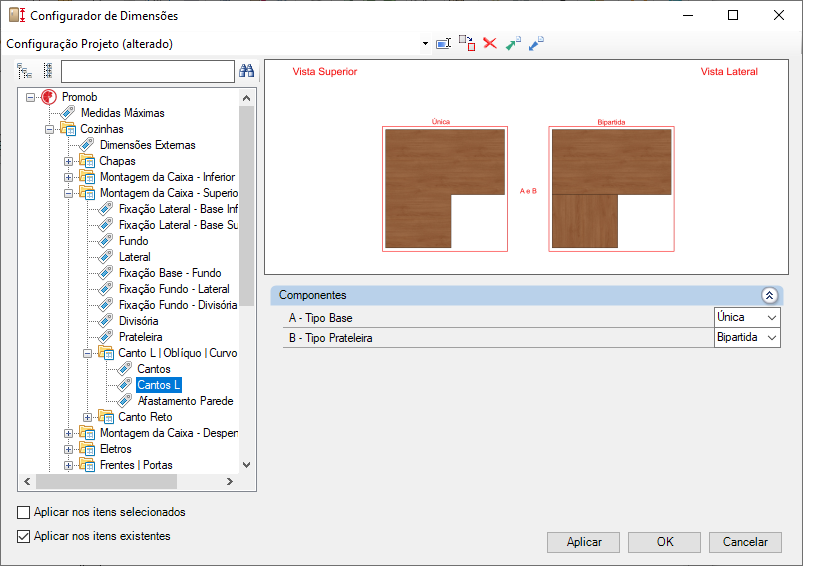This screenshot has width=818, height=580.
Task: Click the red Promob root icon
Action: tap(49, 97)
